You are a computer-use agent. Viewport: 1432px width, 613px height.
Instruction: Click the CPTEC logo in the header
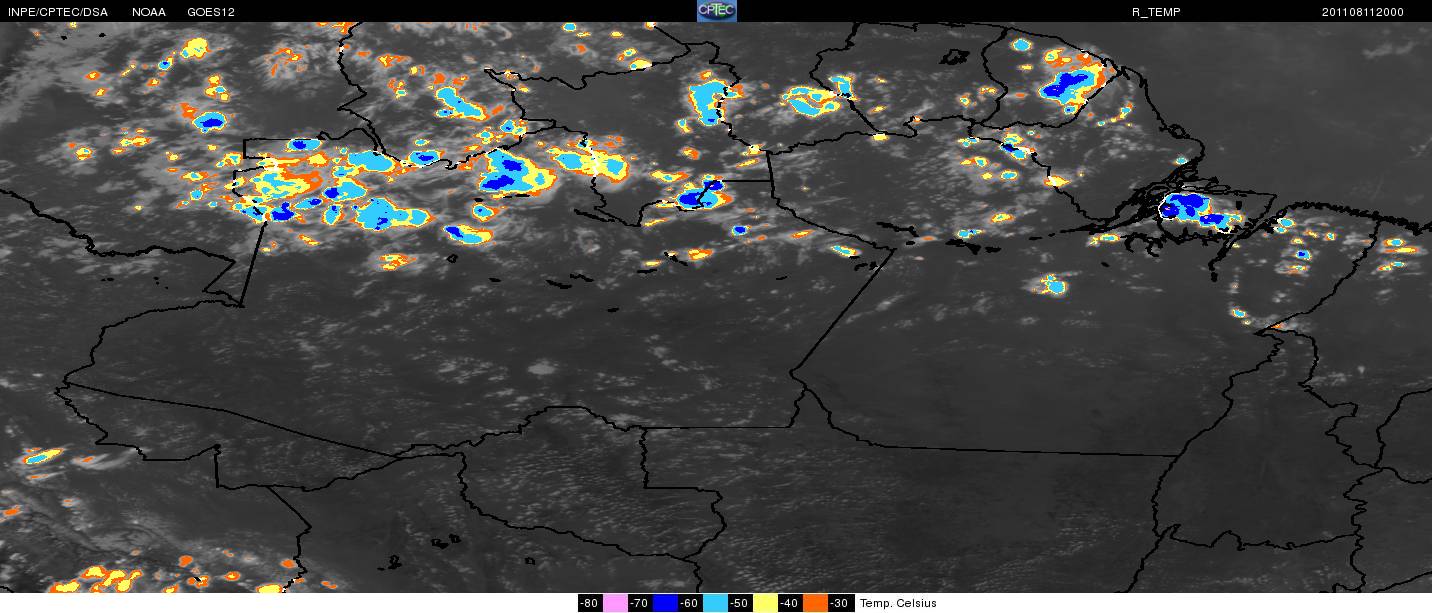point(716,11)
